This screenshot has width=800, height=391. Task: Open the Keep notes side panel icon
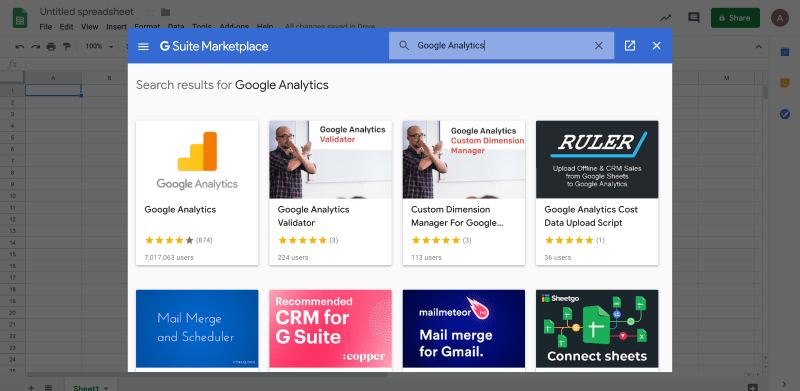785,83
